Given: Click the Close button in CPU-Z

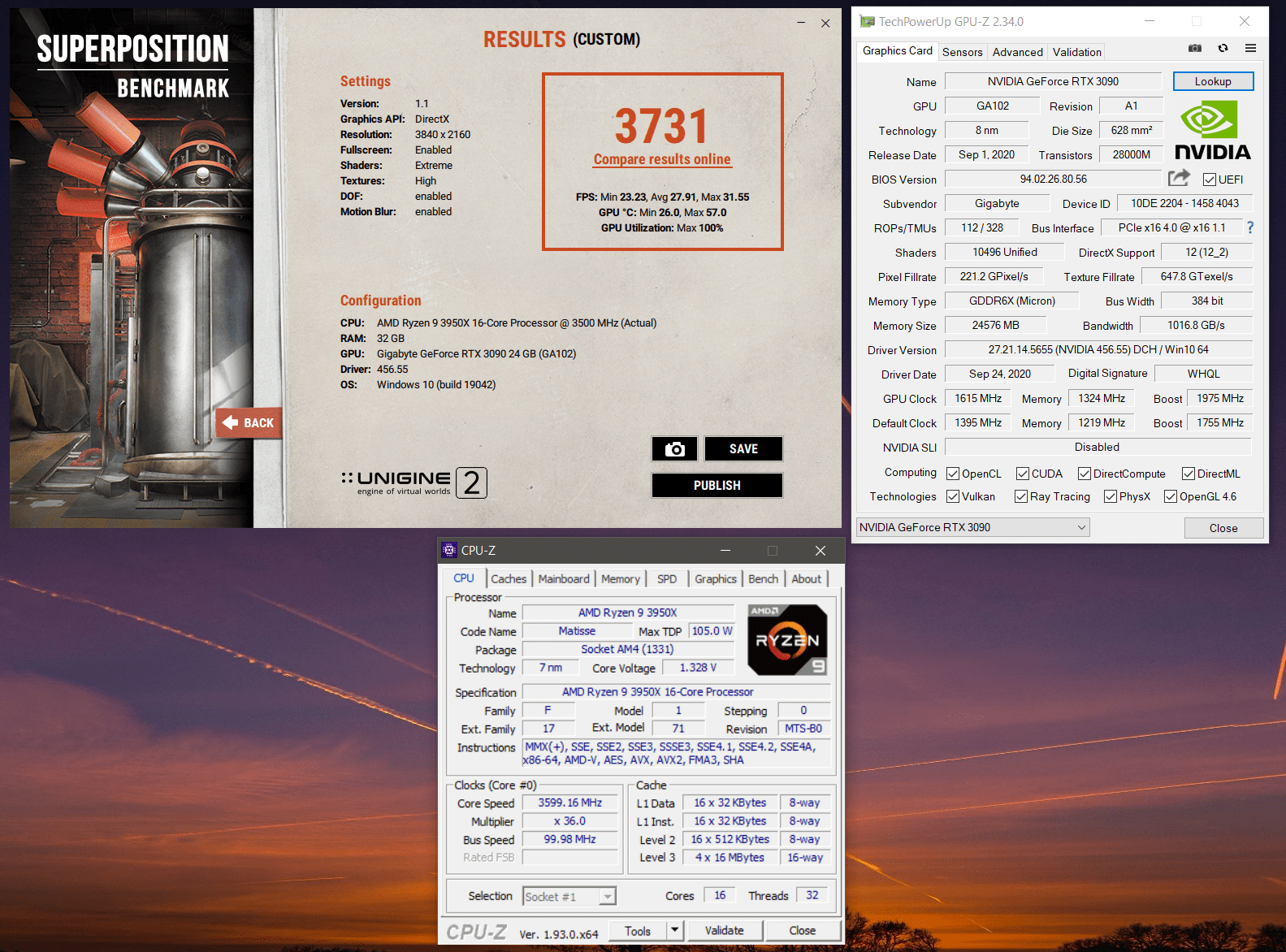Looking at the screenshot, I should point(803,930).
